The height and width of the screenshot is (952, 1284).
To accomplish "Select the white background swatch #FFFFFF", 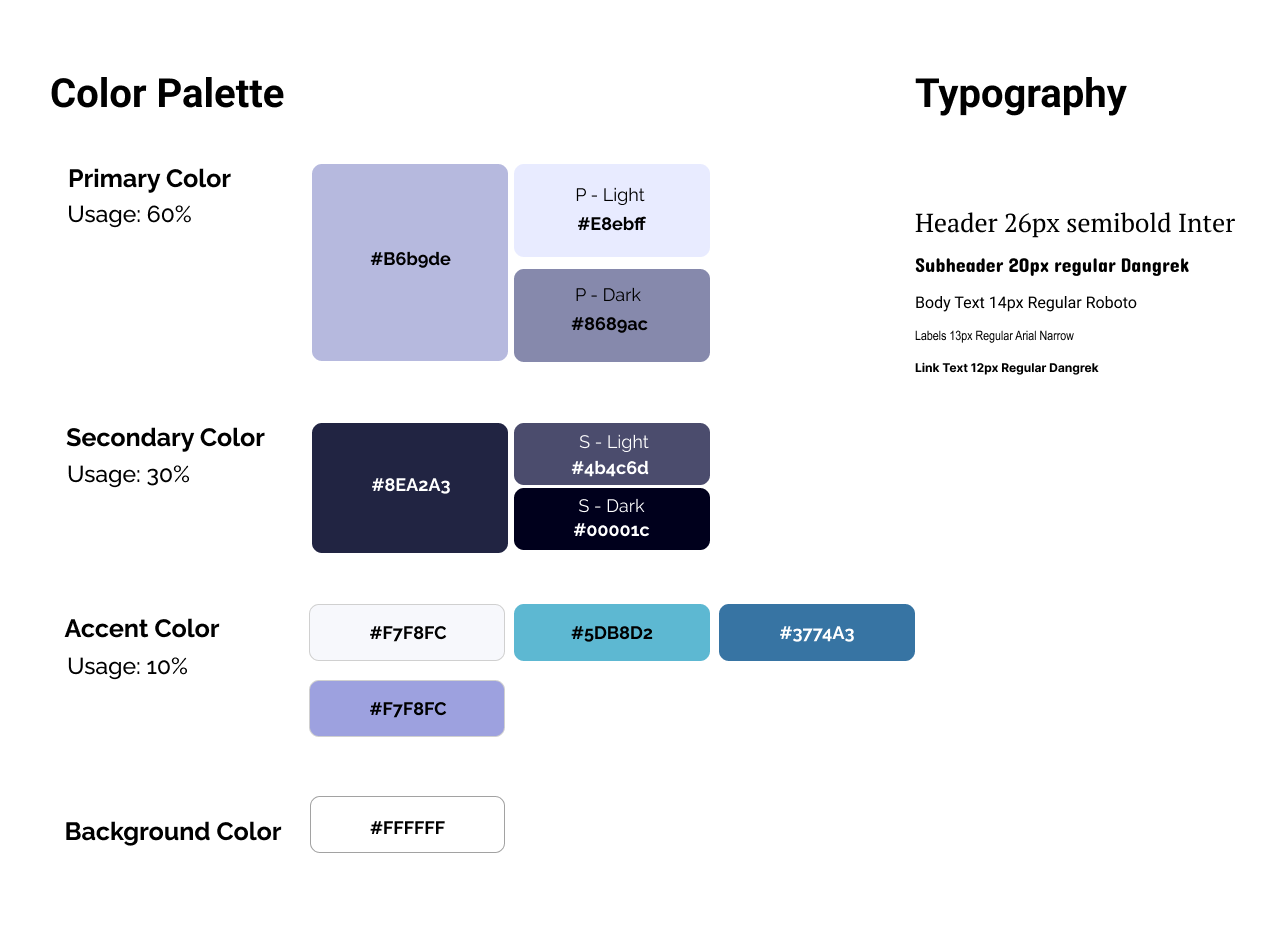I will coord(407,824).
